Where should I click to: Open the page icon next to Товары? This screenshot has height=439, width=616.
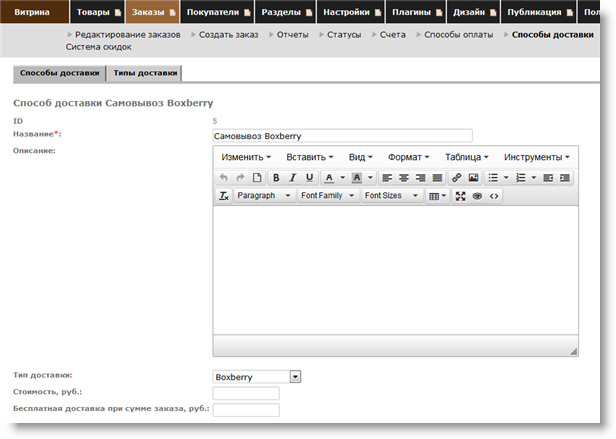(x=117, y=13)
